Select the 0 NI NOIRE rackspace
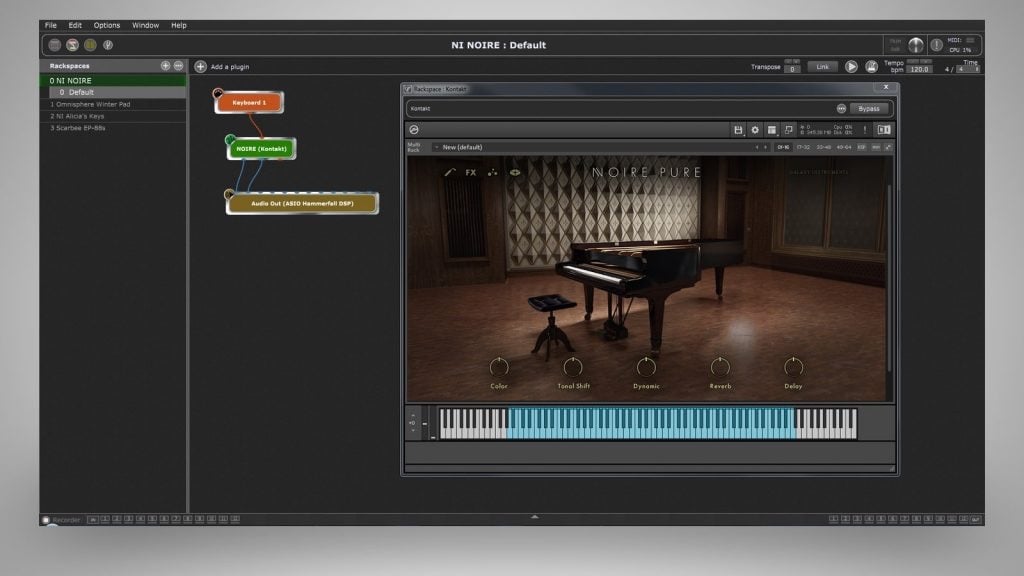The image size is (1024, 576). (113, 80)
